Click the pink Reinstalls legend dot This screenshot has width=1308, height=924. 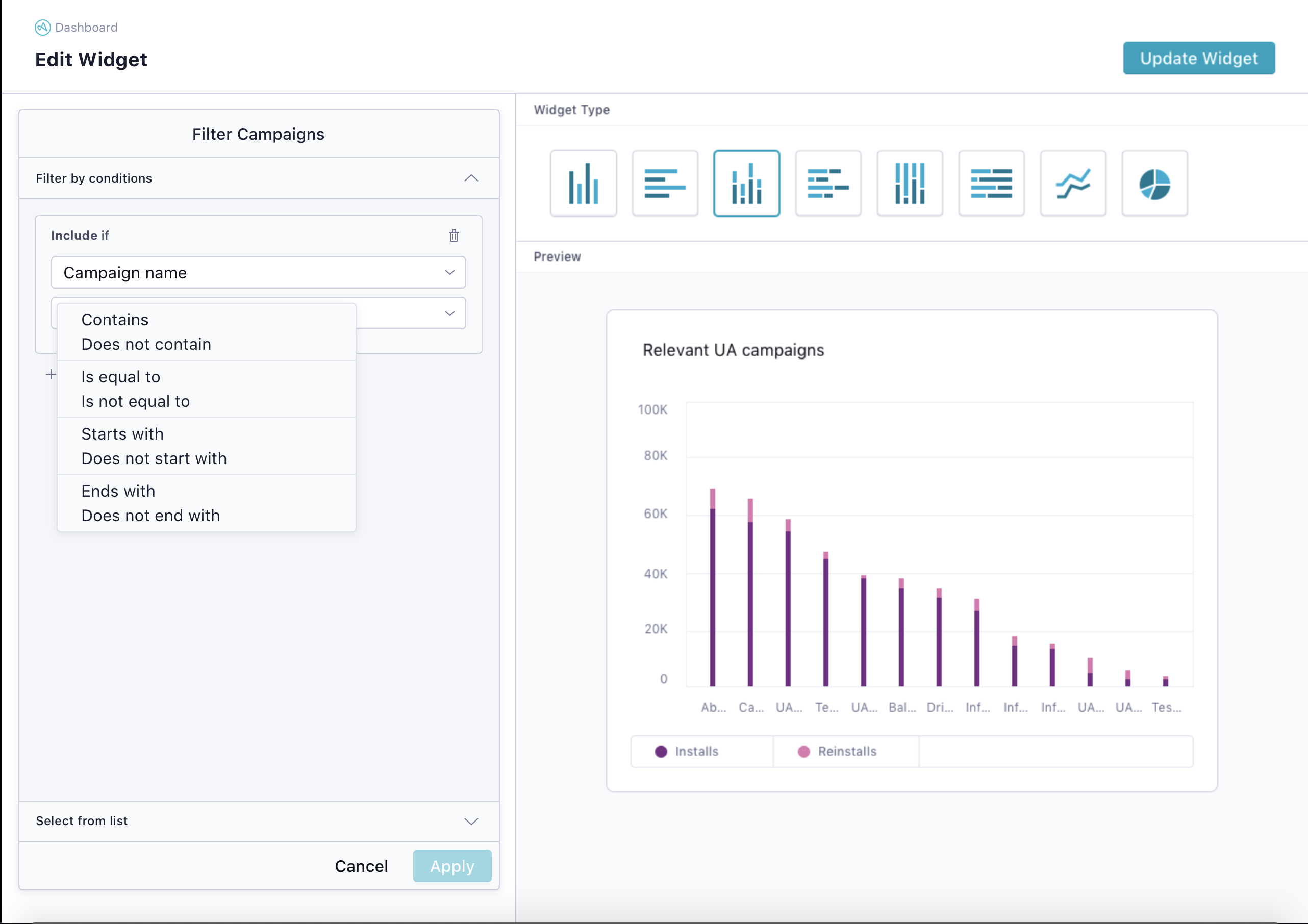[x=804, y=752]
